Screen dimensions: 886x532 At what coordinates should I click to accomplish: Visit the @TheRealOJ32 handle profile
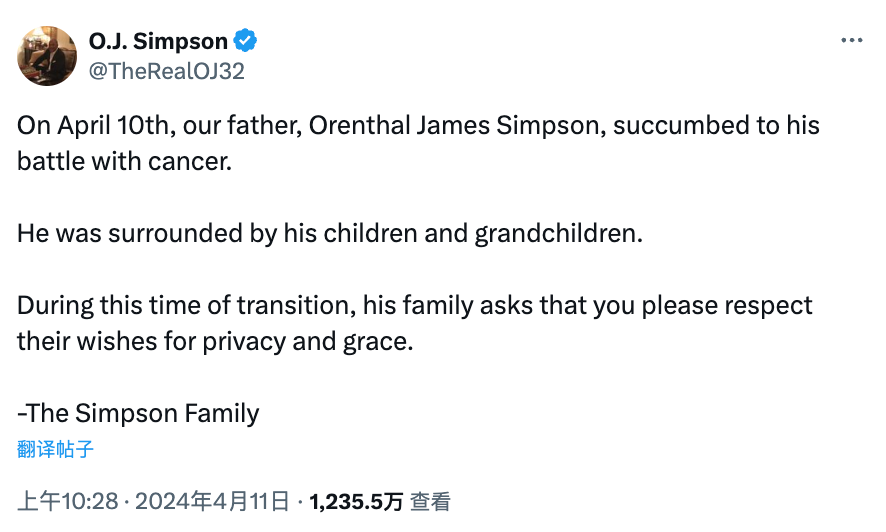point(167,71)
